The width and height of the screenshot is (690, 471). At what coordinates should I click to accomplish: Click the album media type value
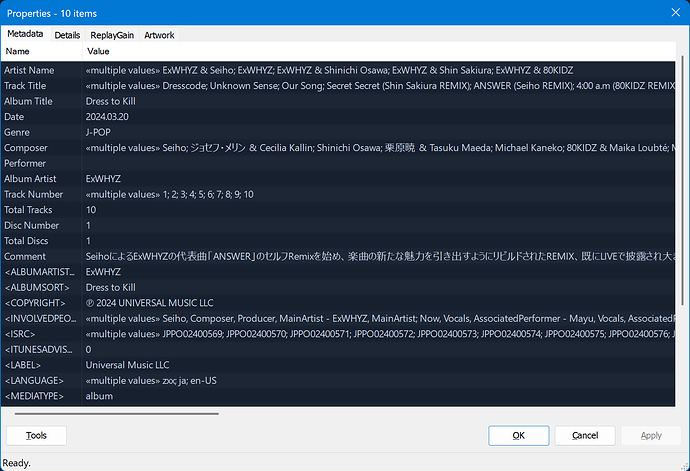[99, 396]
